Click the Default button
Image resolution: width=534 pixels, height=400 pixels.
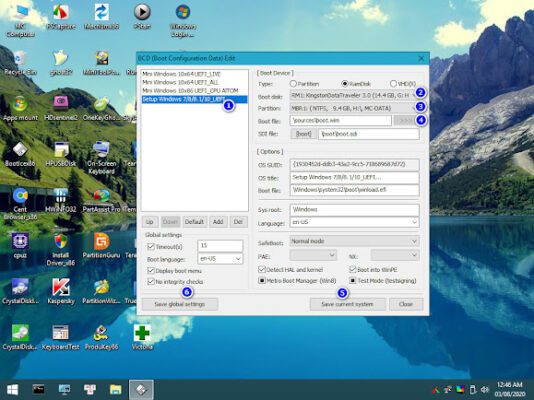194,222
